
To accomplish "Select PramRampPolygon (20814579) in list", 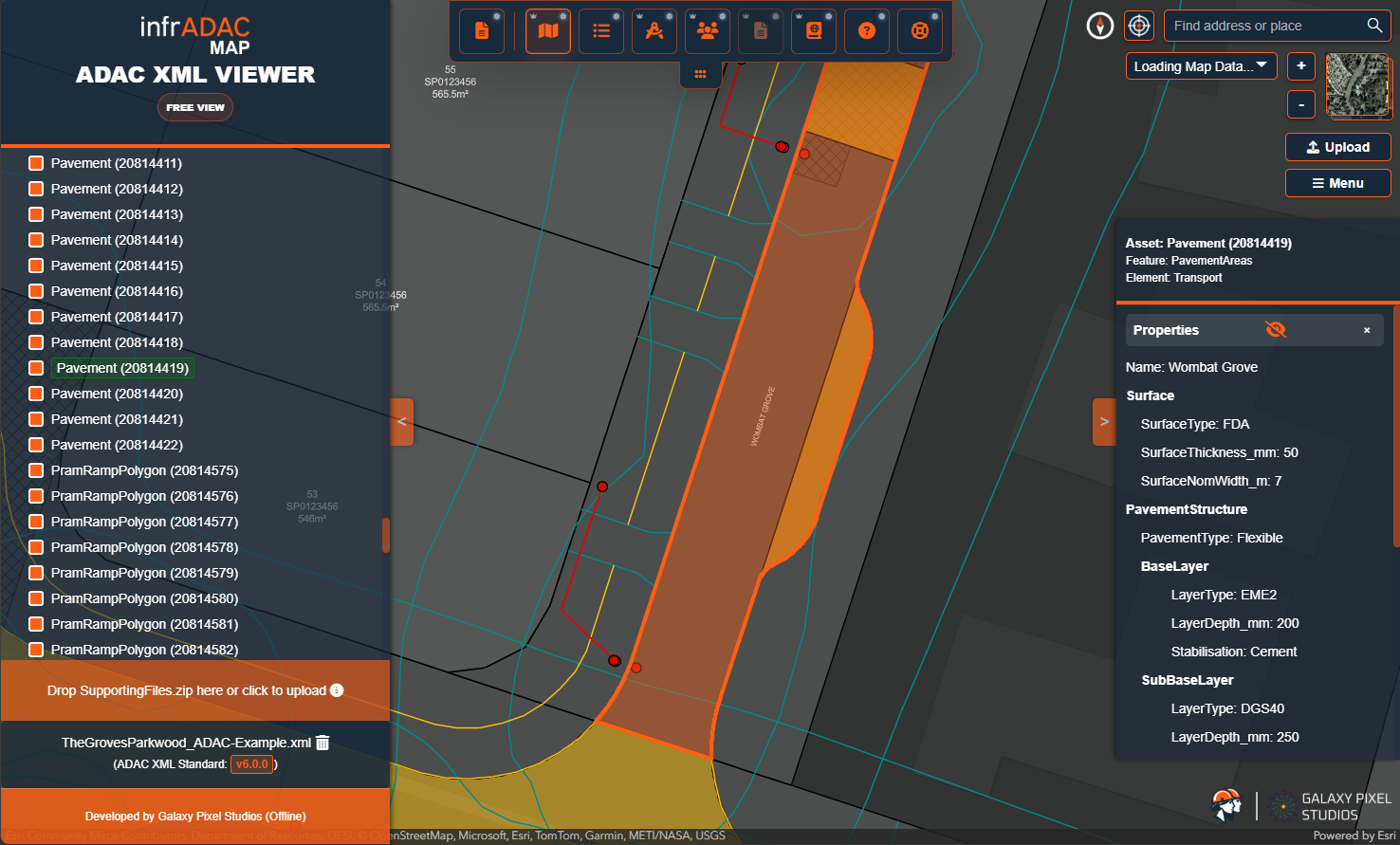I will coord(144,573).
